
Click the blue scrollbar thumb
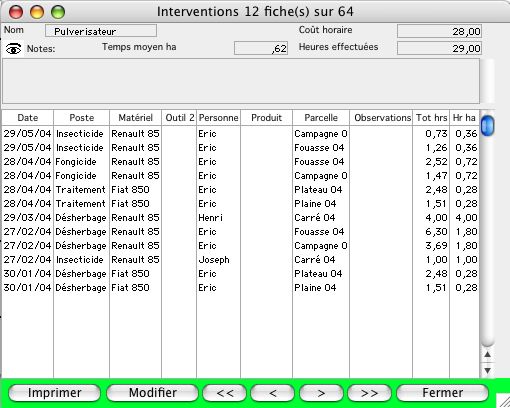[x=488, y=125]
